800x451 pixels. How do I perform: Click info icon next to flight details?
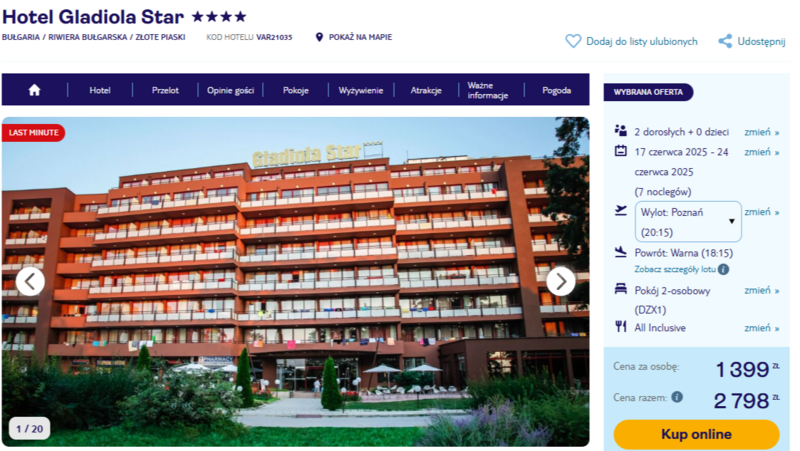[723, 269]
